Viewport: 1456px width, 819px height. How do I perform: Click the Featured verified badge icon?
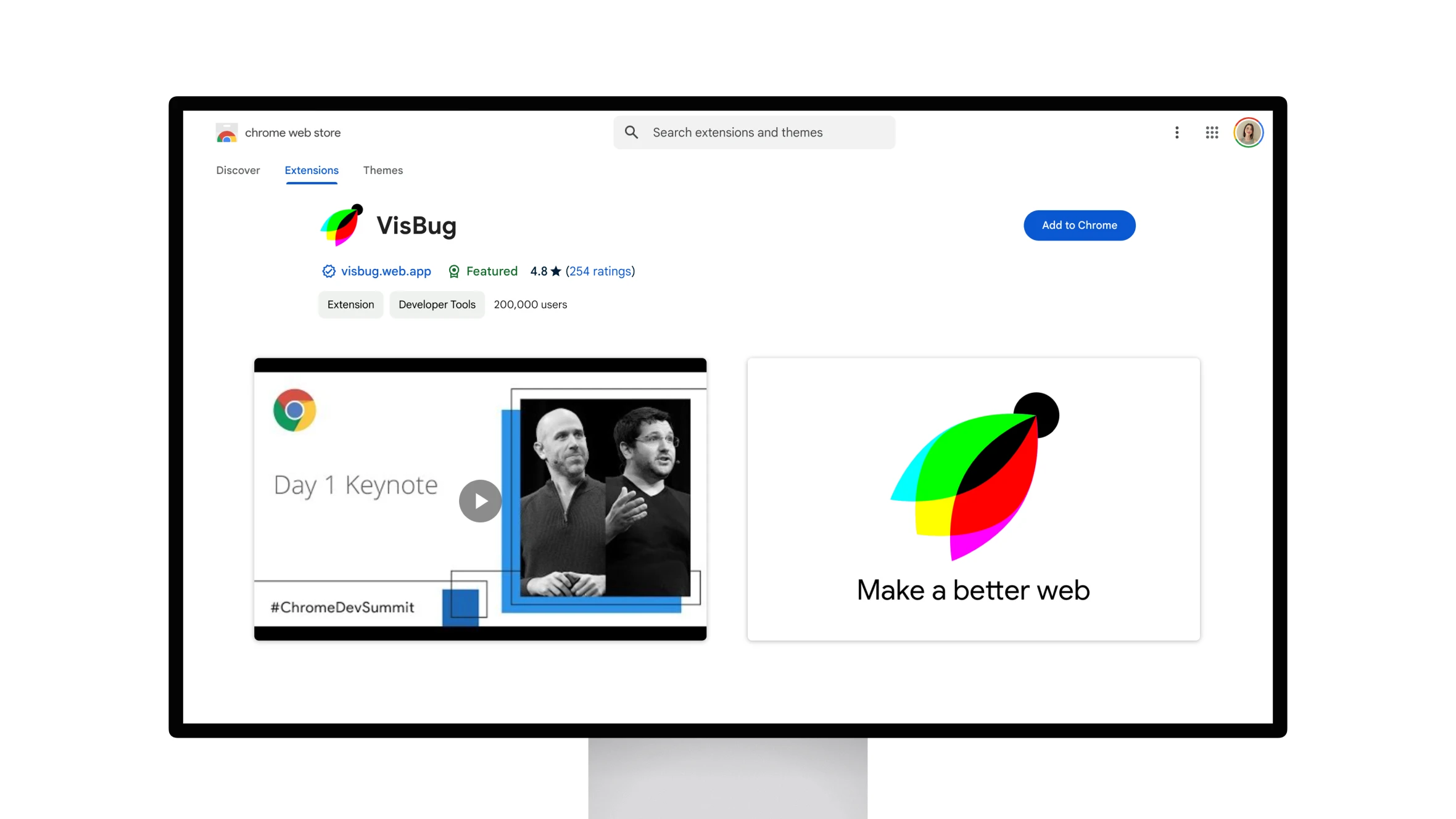pyautogui.click(x=454, y=270)
